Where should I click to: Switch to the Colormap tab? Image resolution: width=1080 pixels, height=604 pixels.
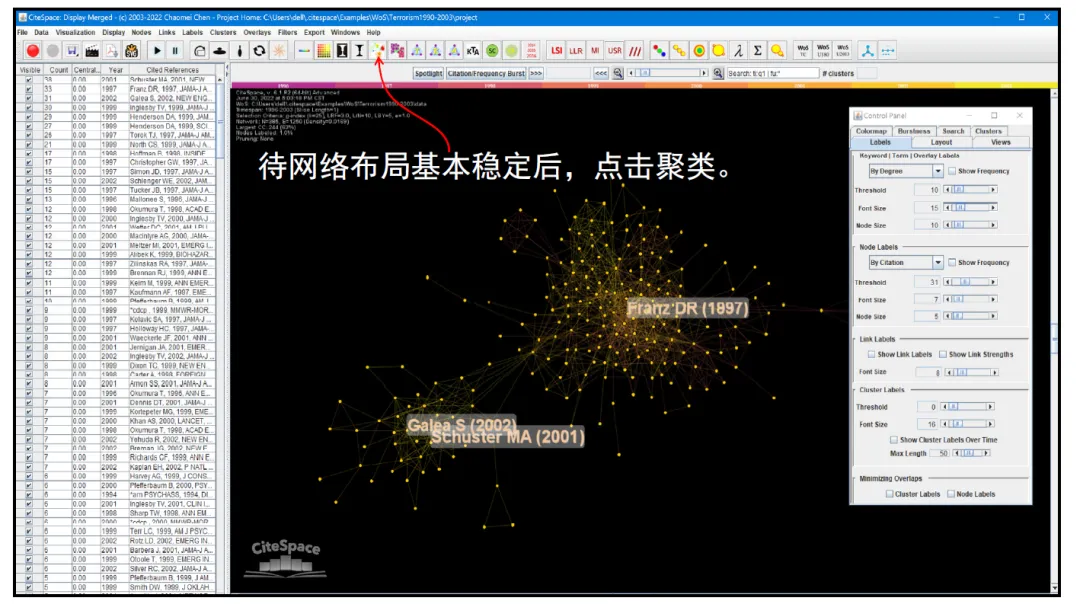(x=871, y=131)
